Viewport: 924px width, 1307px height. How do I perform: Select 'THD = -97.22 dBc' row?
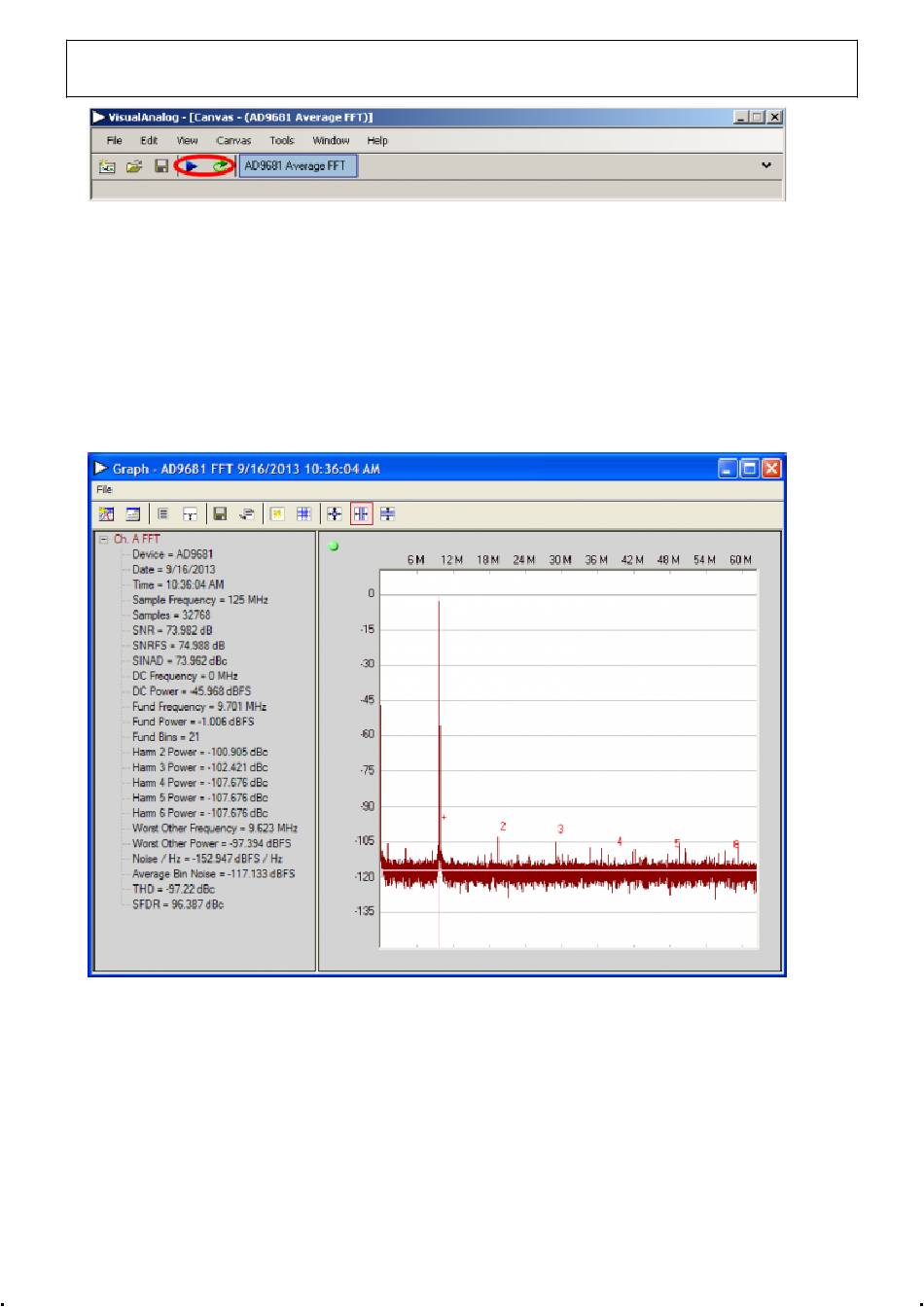pos(174,890)
